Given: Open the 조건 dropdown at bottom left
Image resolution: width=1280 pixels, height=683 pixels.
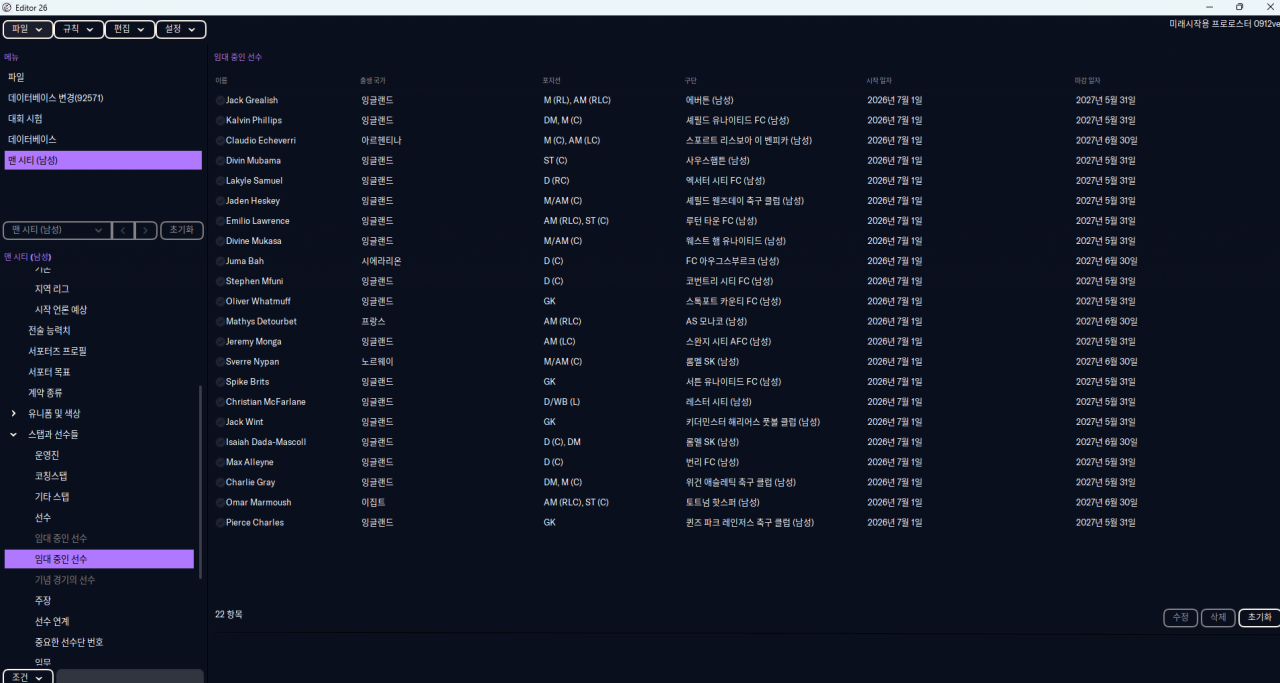Looking at the screenshot, I should tap(27, 677).
